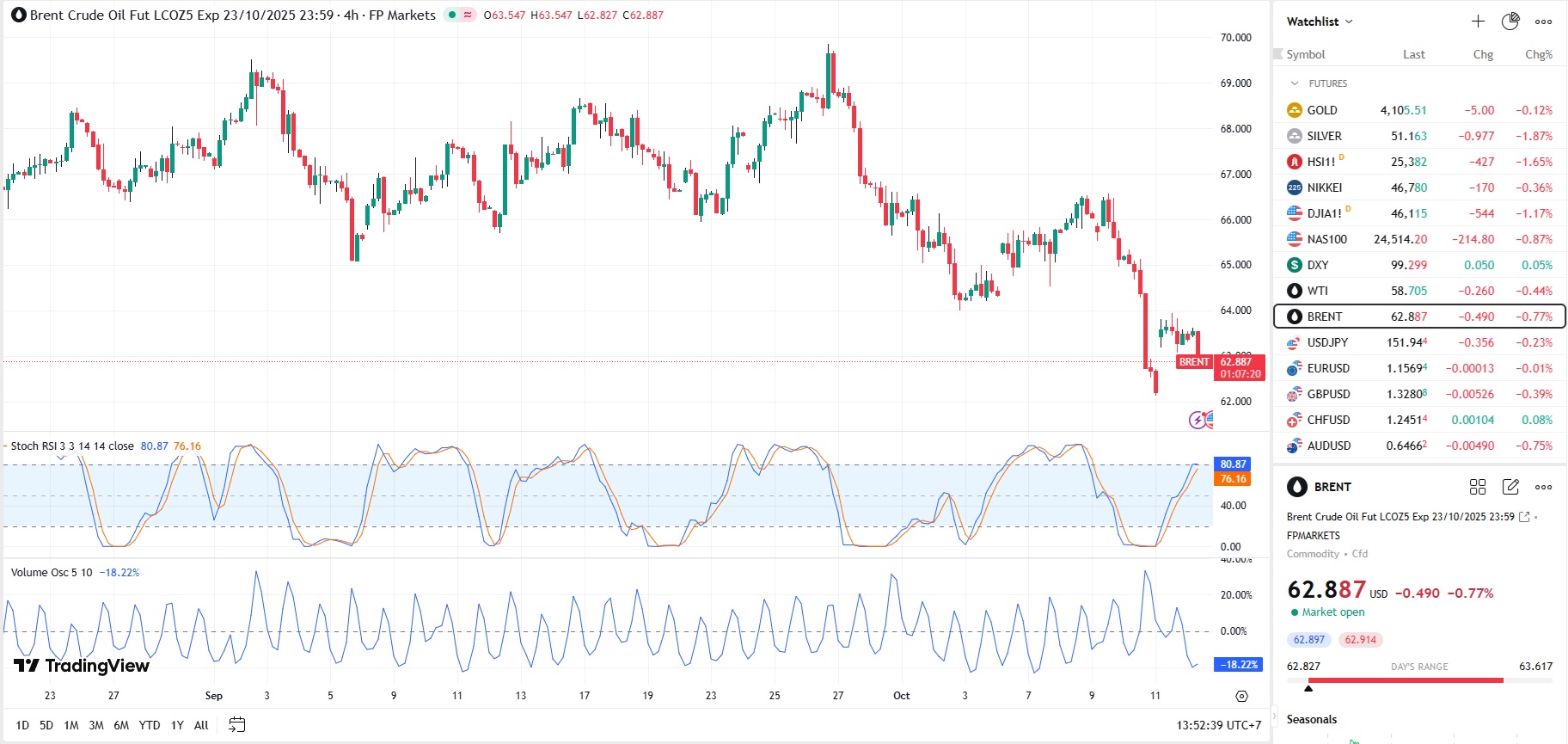The height and width of the screenshot is (744, 1568).
Task: Click the UTC+7 clock to change timezone
Action: coord(1218,725)
